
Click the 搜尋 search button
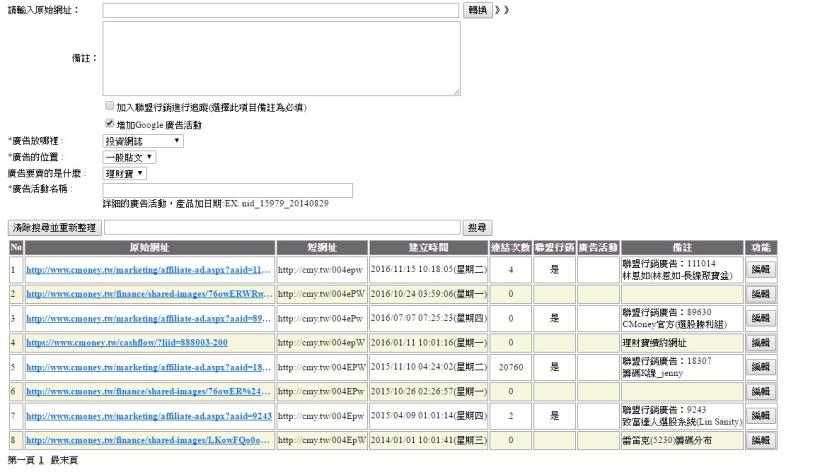[x=478, y=229]
